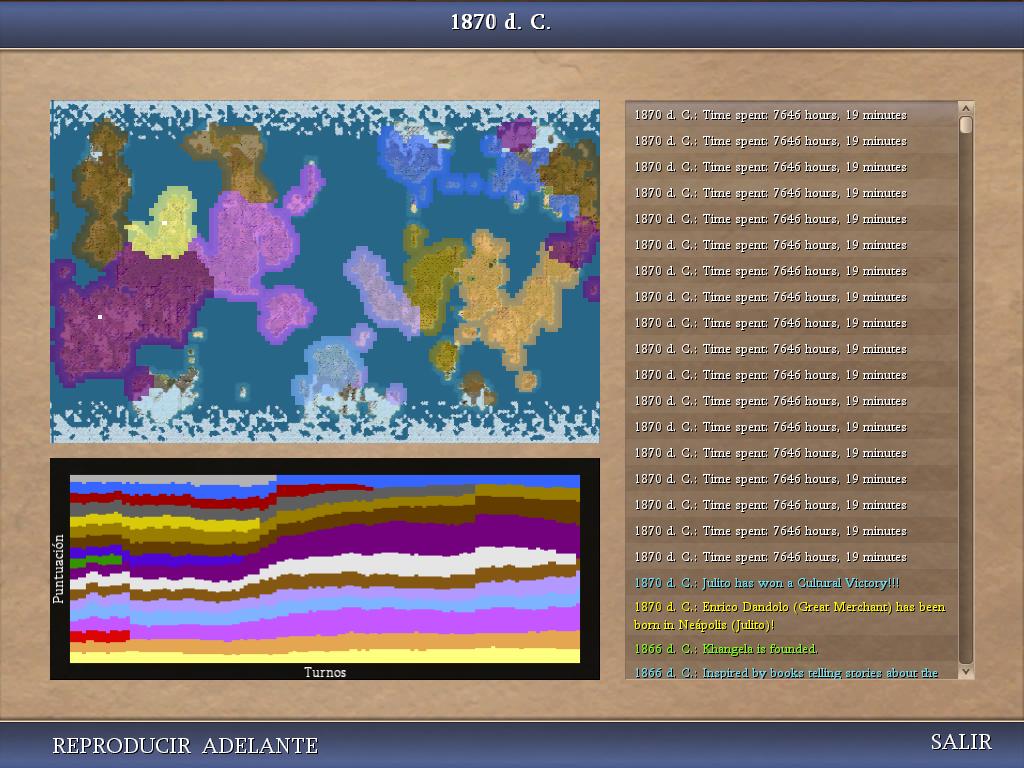This screenshot has width=1024, height=768.
Task: Click the 'Puntuación' axis label
Action: pyautogui.click(x=59, y=568)
